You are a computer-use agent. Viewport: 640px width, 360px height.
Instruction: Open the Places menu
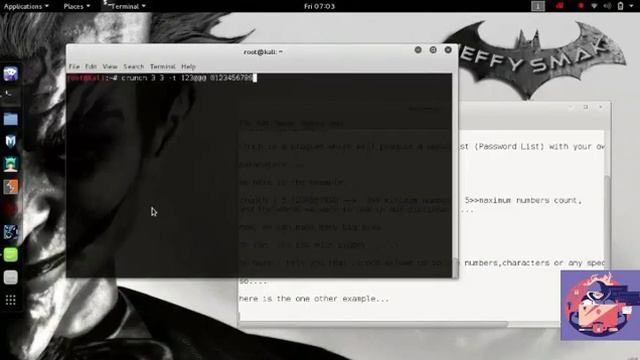pos(77,6)
